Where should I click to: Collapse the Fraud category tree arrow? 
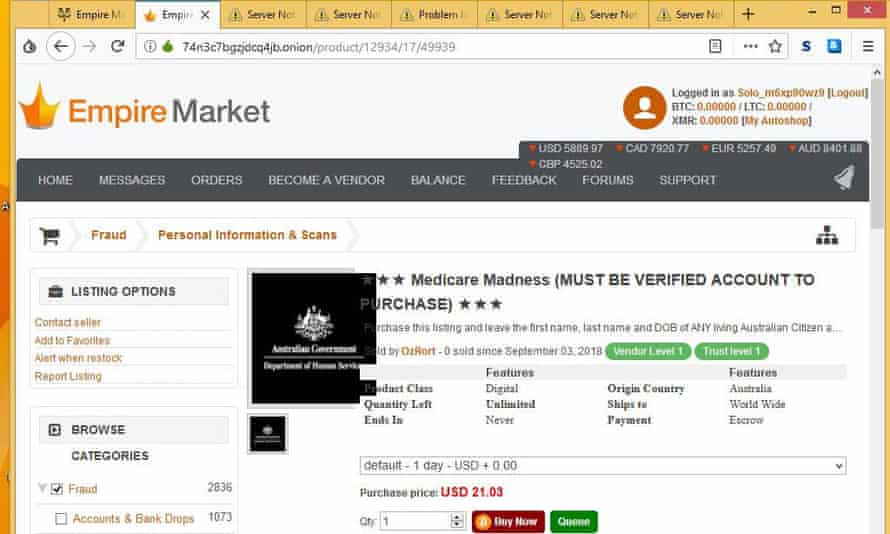pyautogui.click(x=41, y=488)
